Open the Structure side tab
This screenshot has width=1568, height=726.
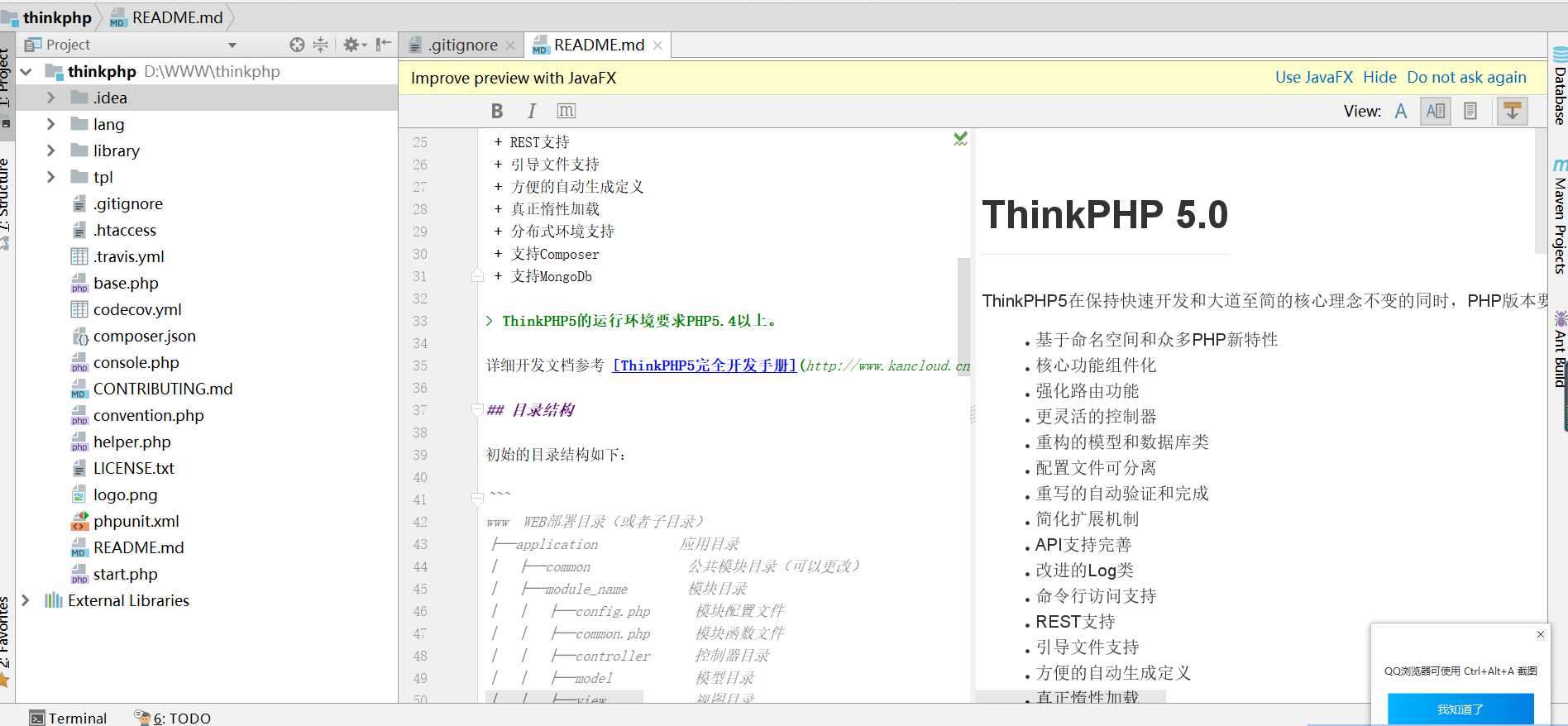coord(6,203)
